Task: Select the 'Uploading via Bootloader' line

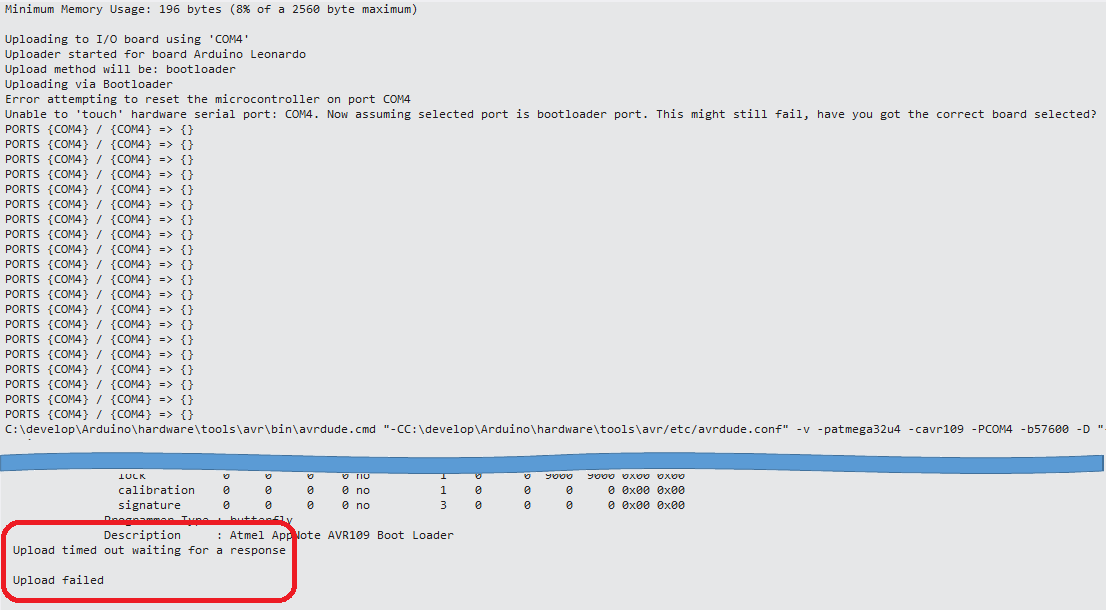Action: point(89,84)
